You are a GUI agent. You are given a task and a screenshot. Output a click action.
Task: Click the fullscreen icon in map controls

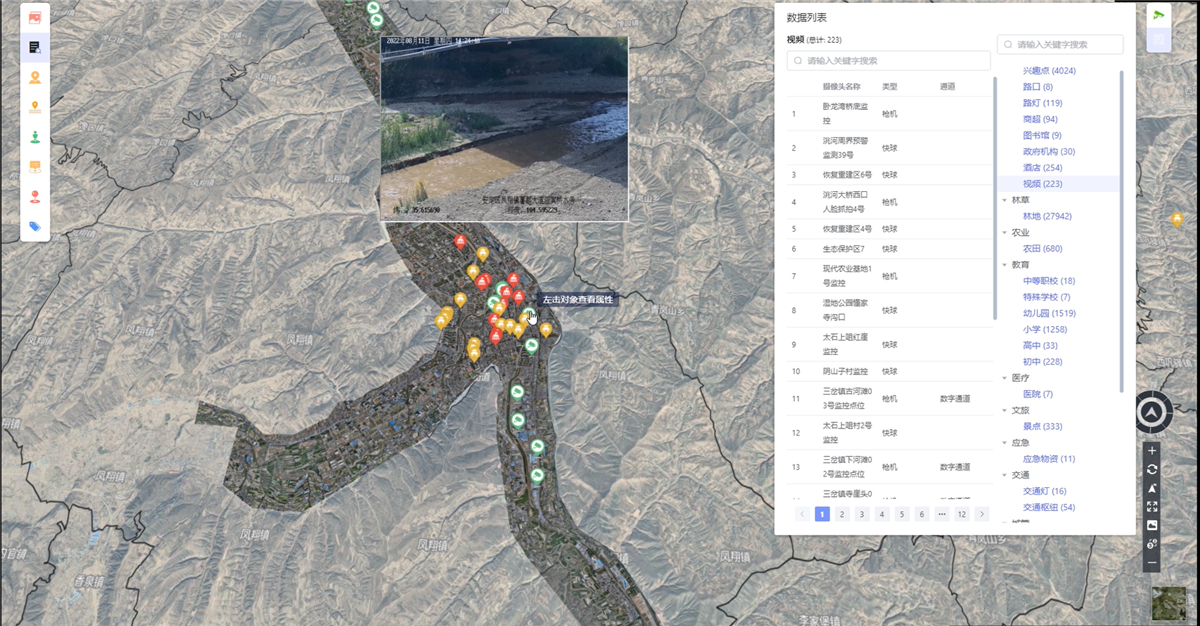1152,507
